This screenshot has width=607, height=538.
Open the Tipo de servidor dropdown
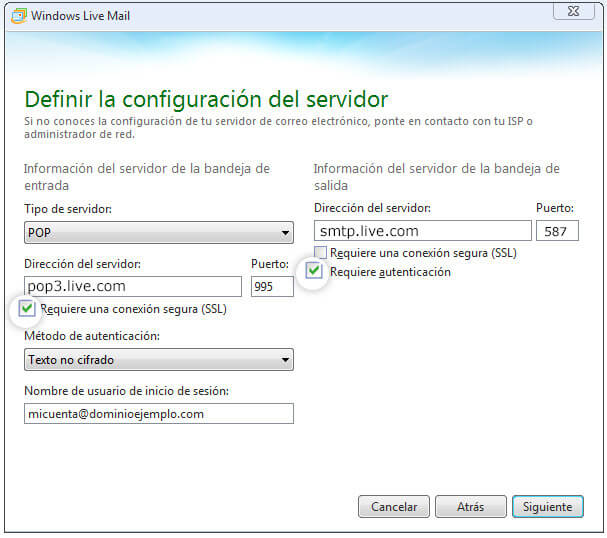click(159, 233)
